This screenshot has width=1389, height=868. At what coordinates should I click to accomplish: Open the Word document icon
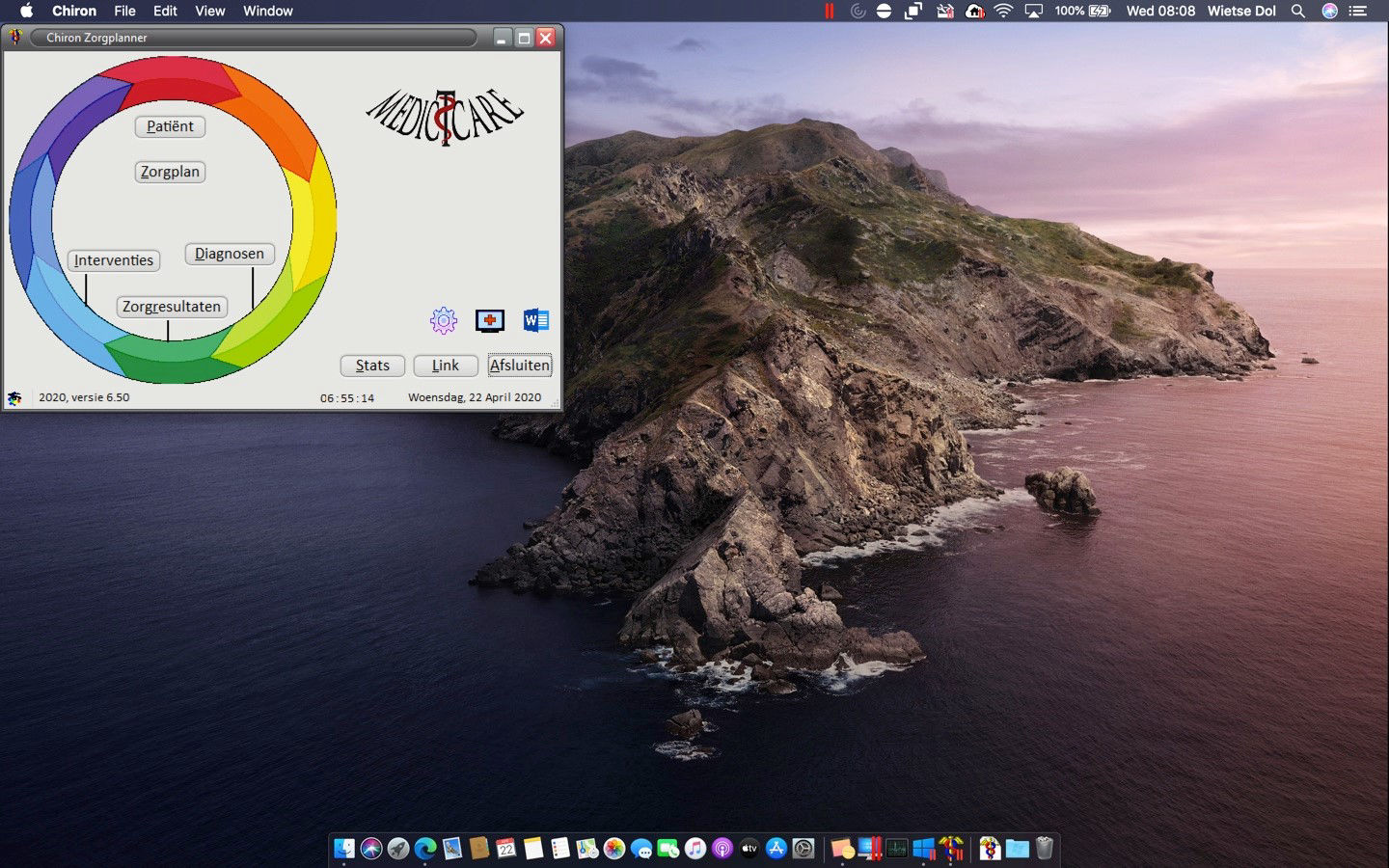pyautogui.click(x=536, y=320)
